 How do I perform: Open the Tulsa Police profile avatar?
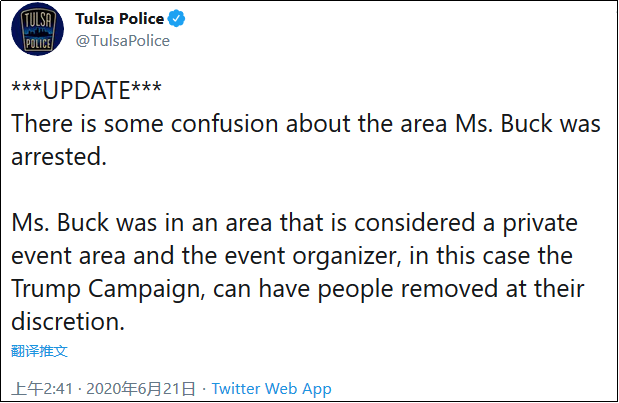pyautogui.click(x=39, y=30)
